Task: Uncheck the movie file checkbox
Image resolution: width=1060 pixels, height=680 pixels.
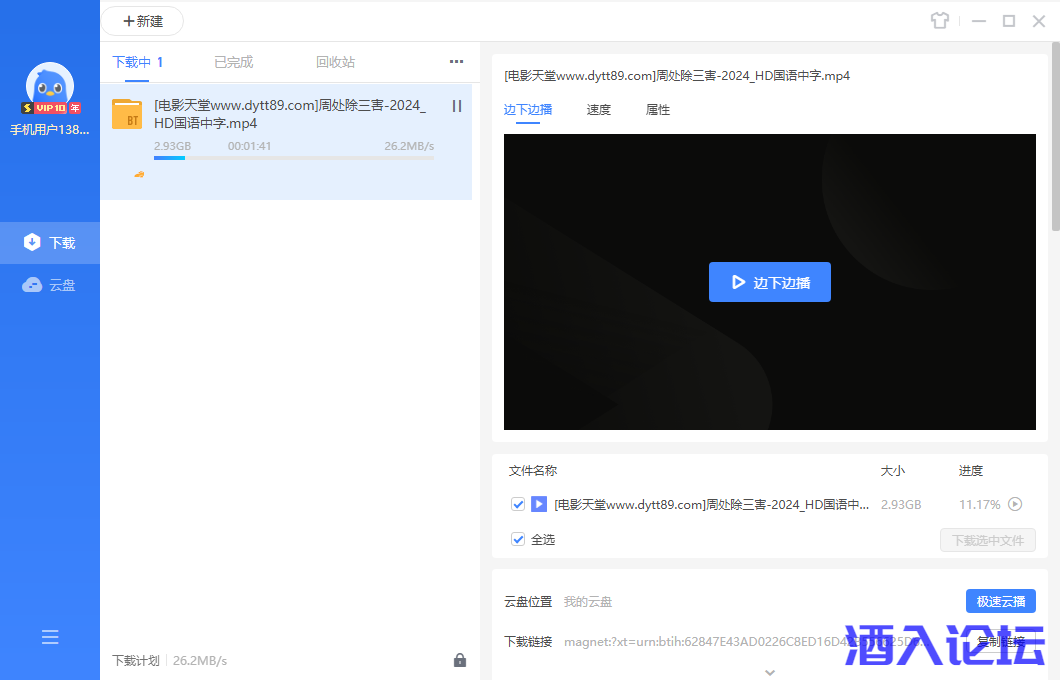Action: 518,504
